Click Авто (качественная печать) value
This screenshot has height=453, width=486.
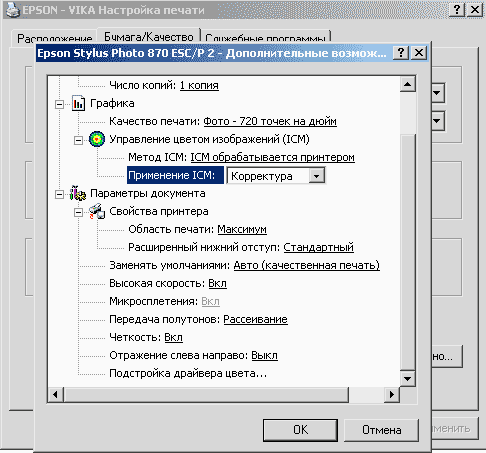(307, 265)
